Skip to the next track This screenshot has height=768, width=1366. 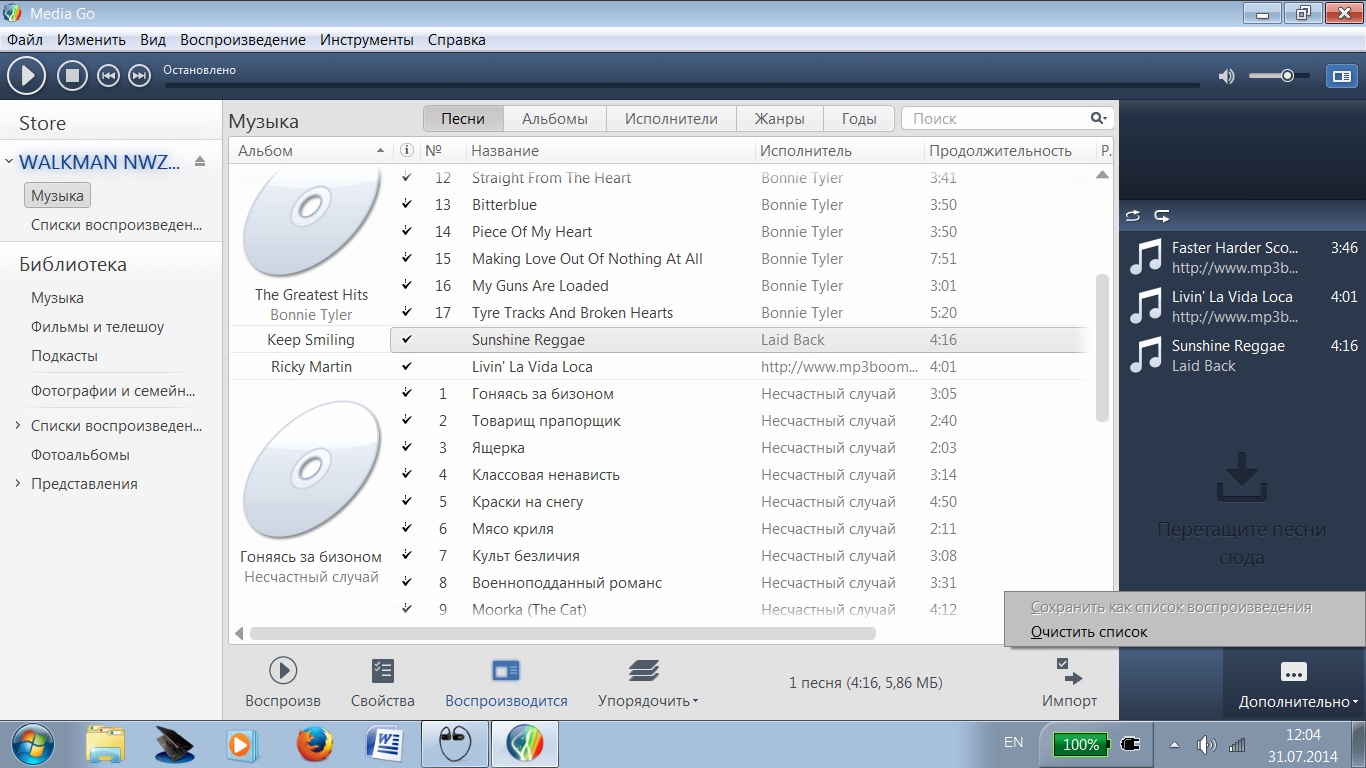pos(140,76)
